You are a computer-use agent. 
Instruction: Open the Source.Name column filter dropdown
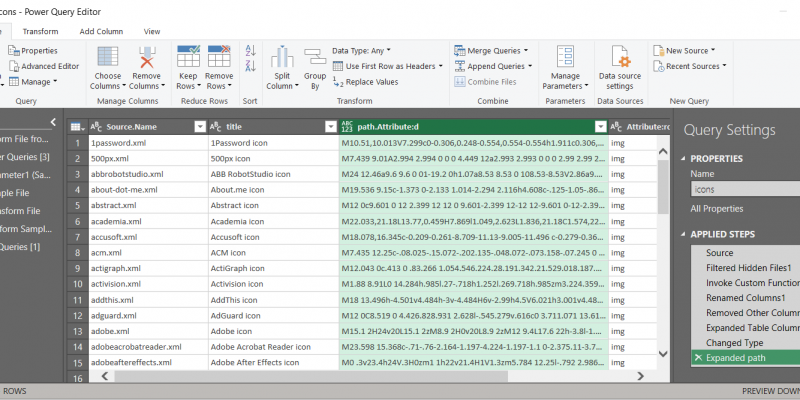200,127
